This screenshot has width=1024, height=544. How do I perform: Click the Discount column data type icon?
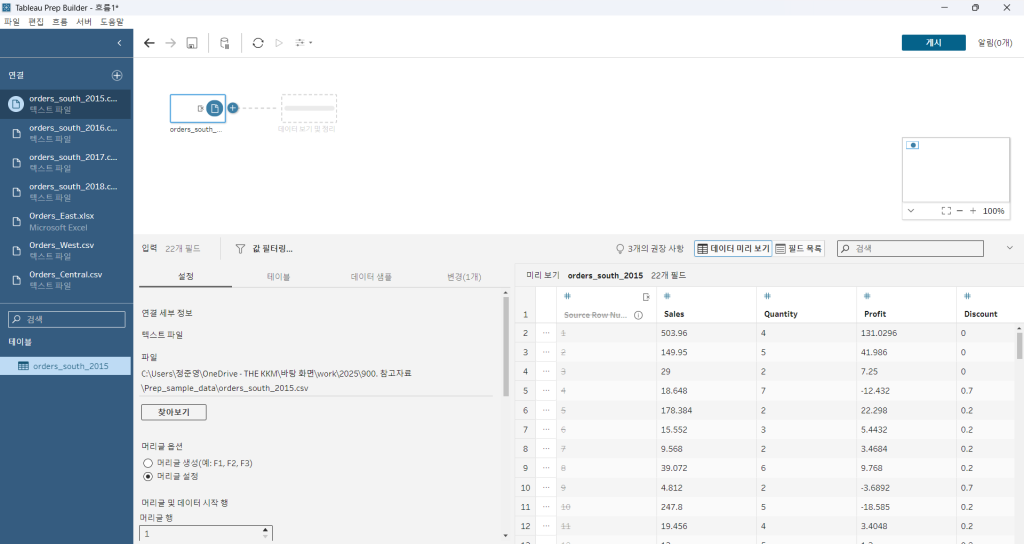(967, 296)
